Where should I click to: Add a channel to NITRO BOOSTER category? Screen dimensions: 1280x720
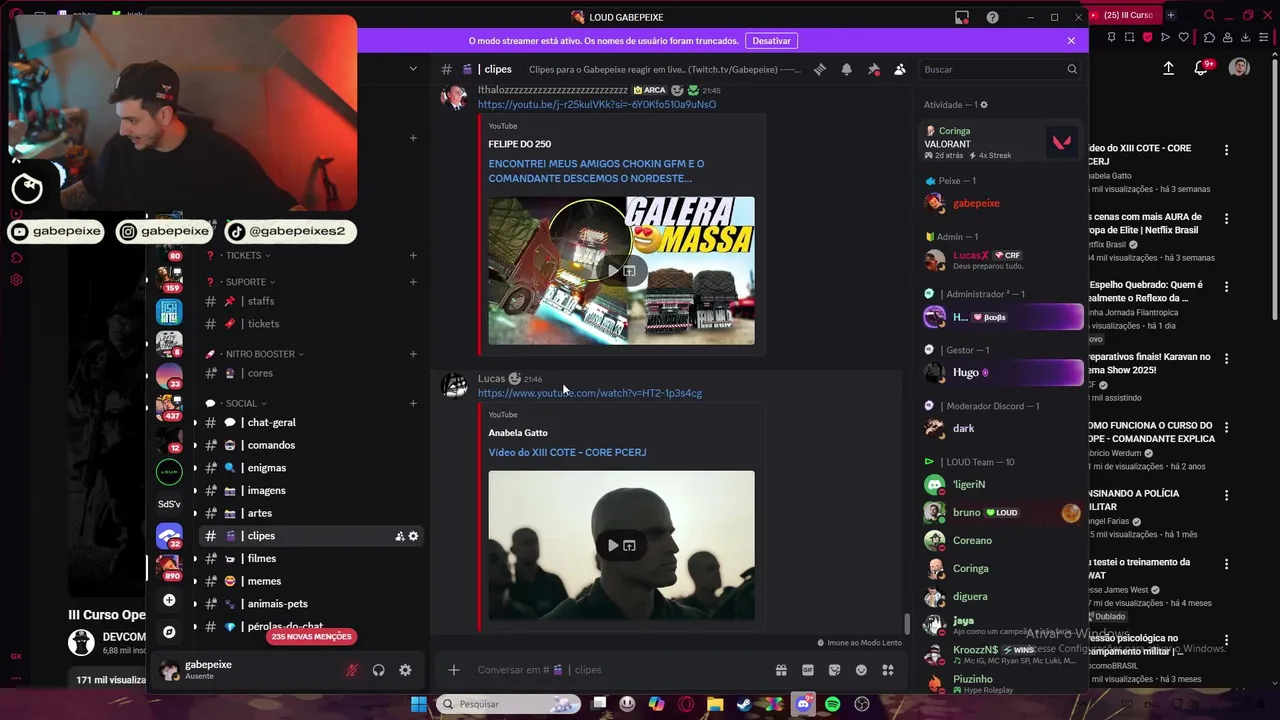[x=413, y=354]
